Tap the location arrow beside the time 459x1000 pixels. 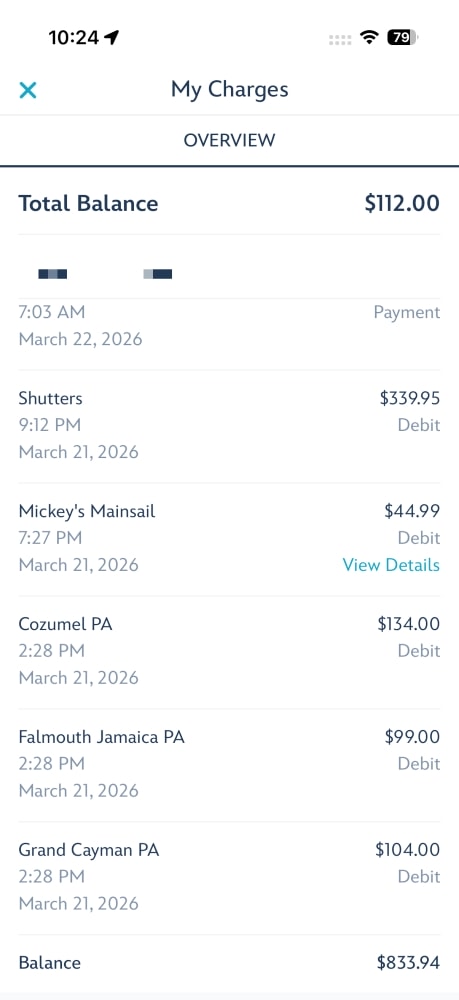pos(112,38)
